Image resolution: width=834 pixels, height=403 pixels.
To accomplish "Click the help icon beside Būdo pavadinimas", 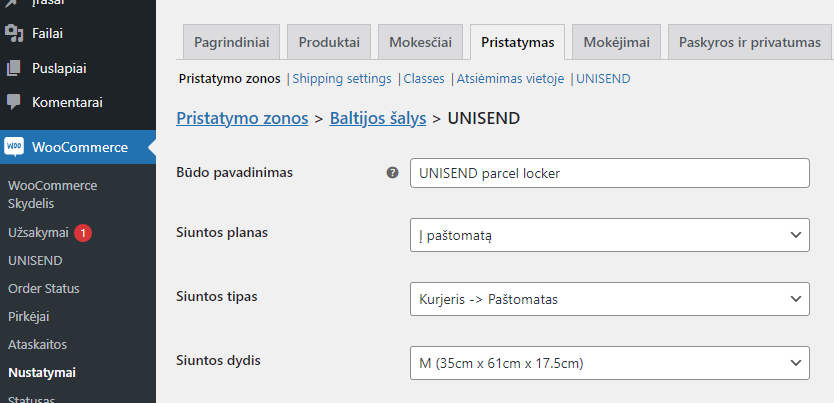I will point(393,172).
